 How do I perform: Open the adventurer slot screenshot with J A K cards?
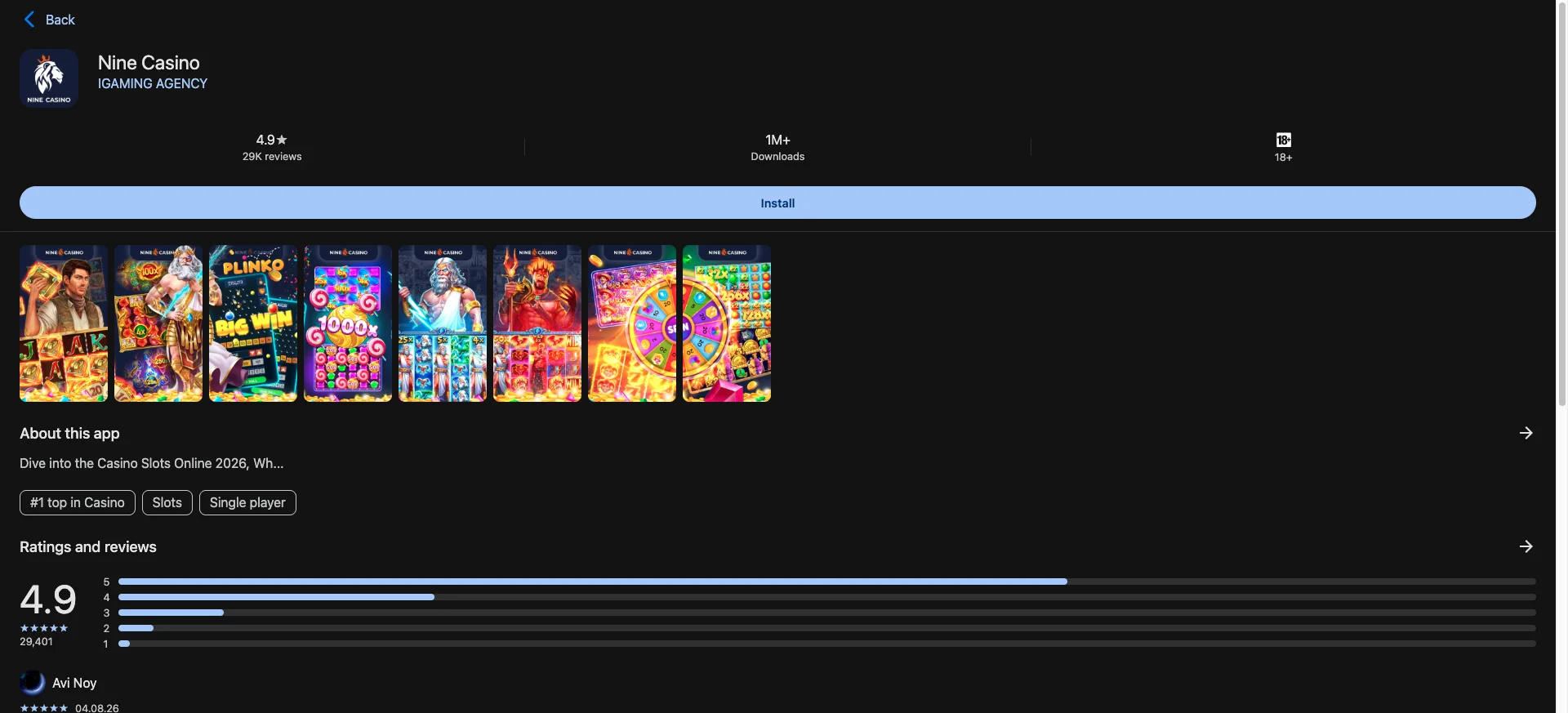[x=64, y=323]
